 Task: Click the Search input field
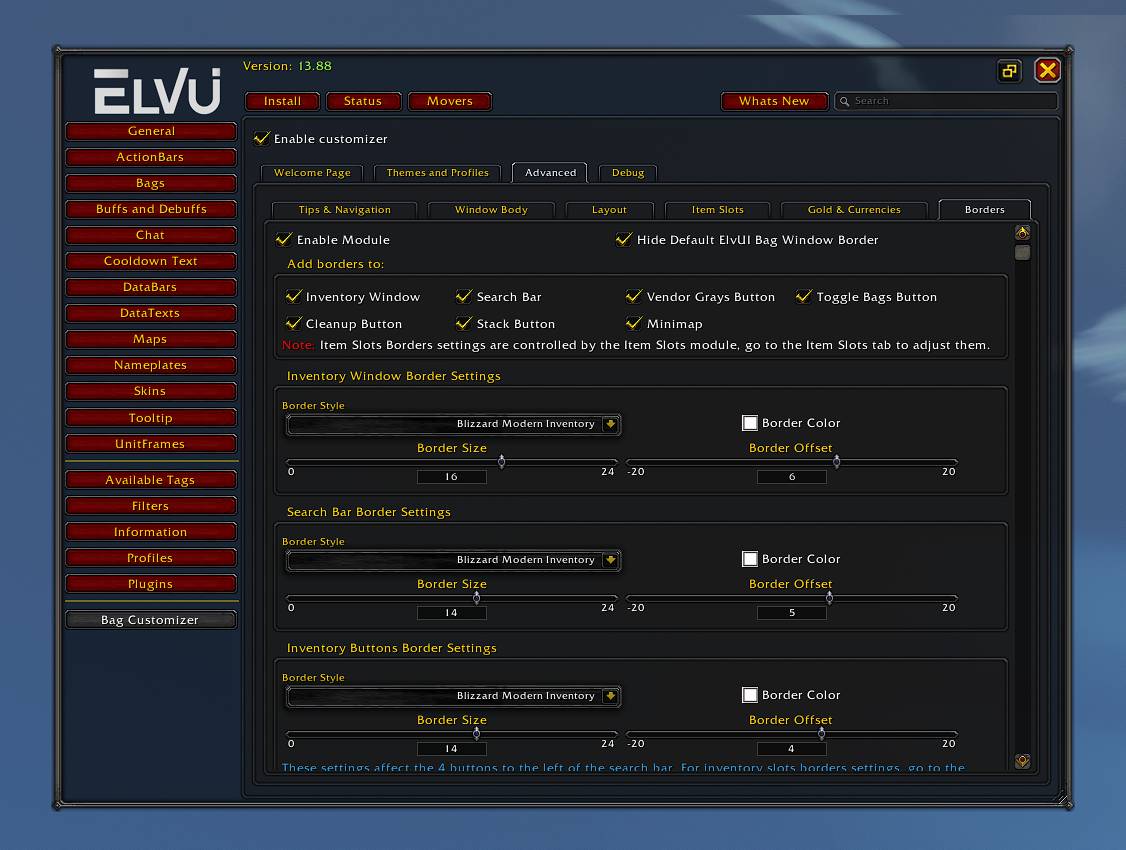[946, 101]
